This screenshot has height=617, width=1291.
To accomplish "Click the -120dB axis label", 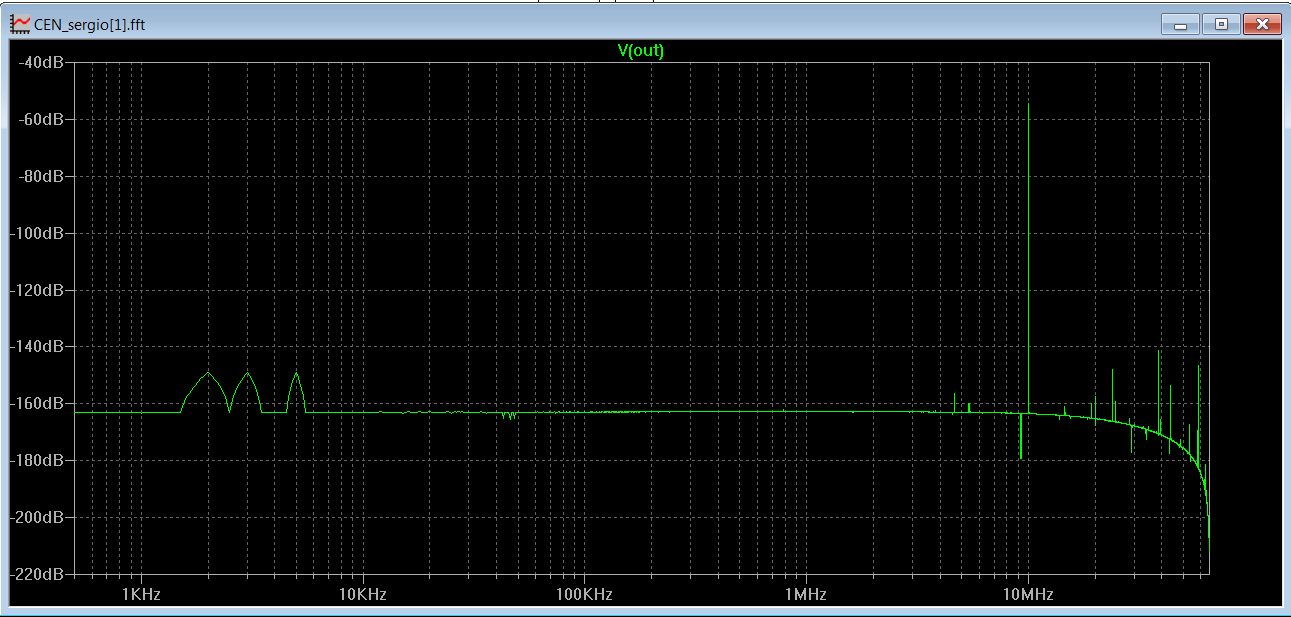I will (37, 290).
